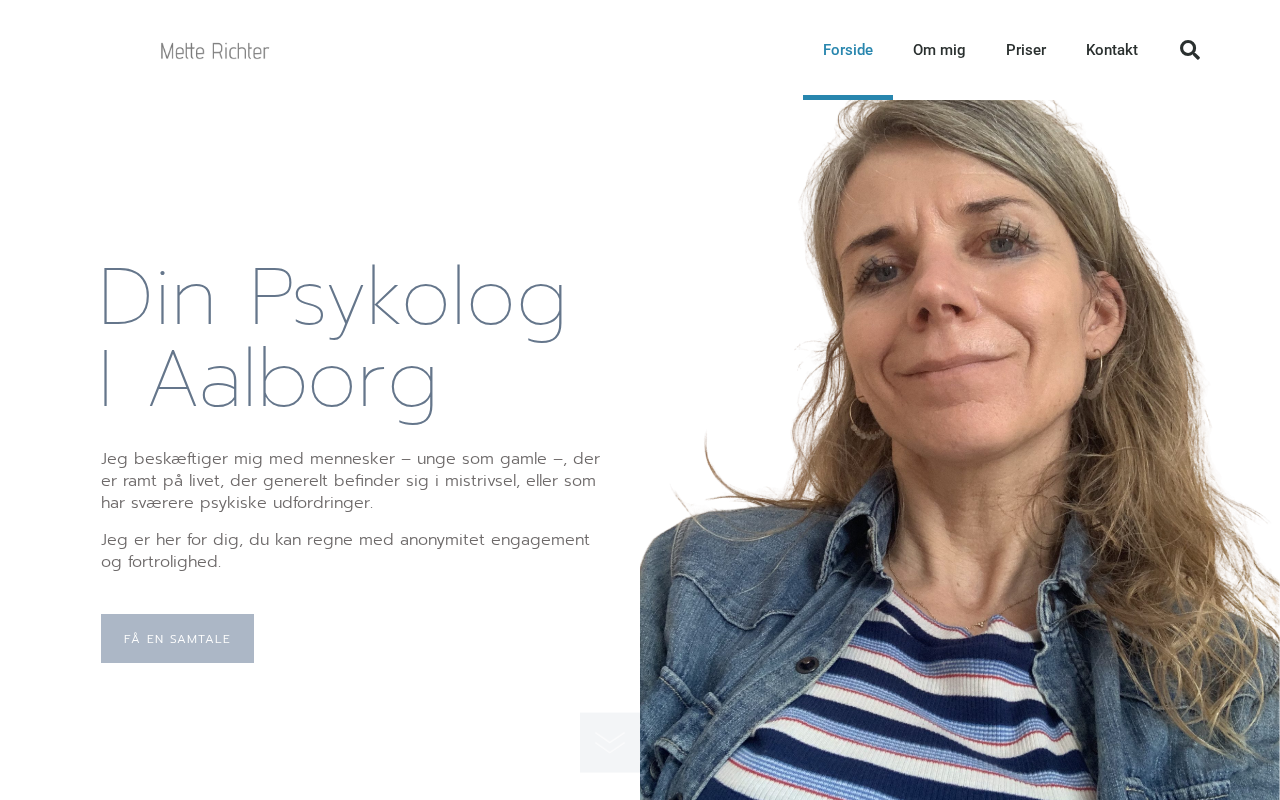
Task: Open the Forside menu item
Action: click(848, 50)
